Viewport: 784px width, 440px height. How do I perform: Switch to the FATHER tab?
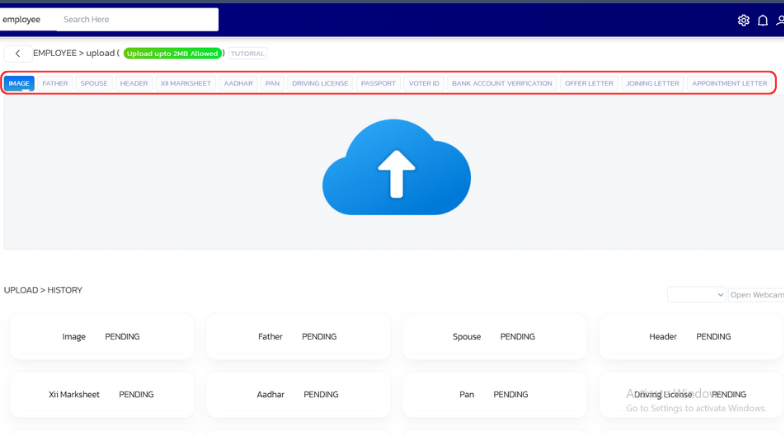click(55, 84)
